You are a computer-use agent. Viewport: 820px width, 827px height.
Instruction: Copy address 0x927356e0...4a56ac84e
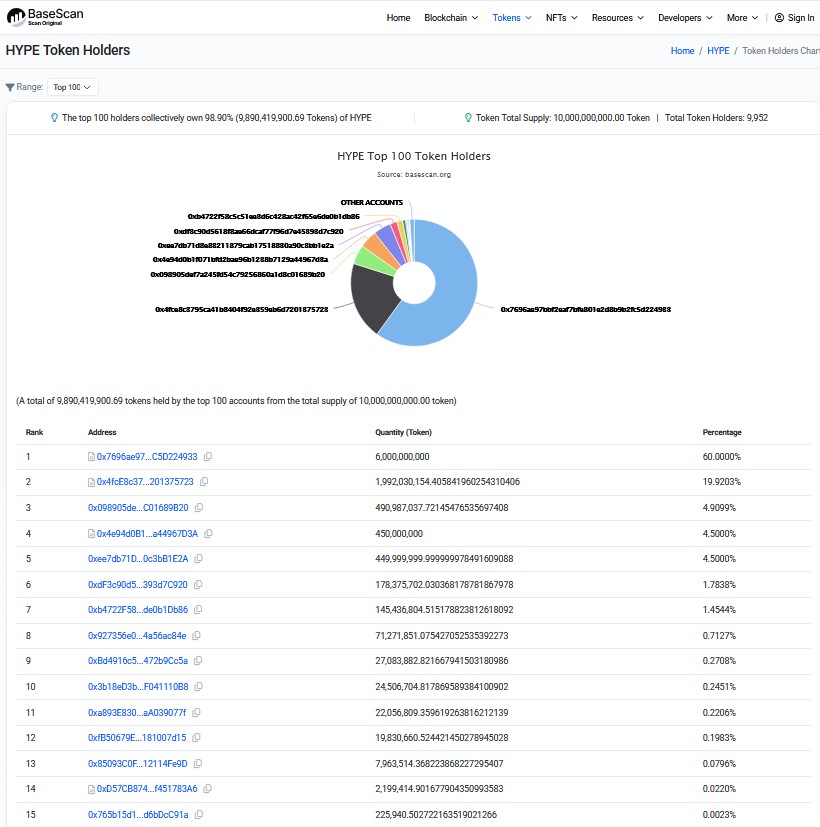coord(196,636)
